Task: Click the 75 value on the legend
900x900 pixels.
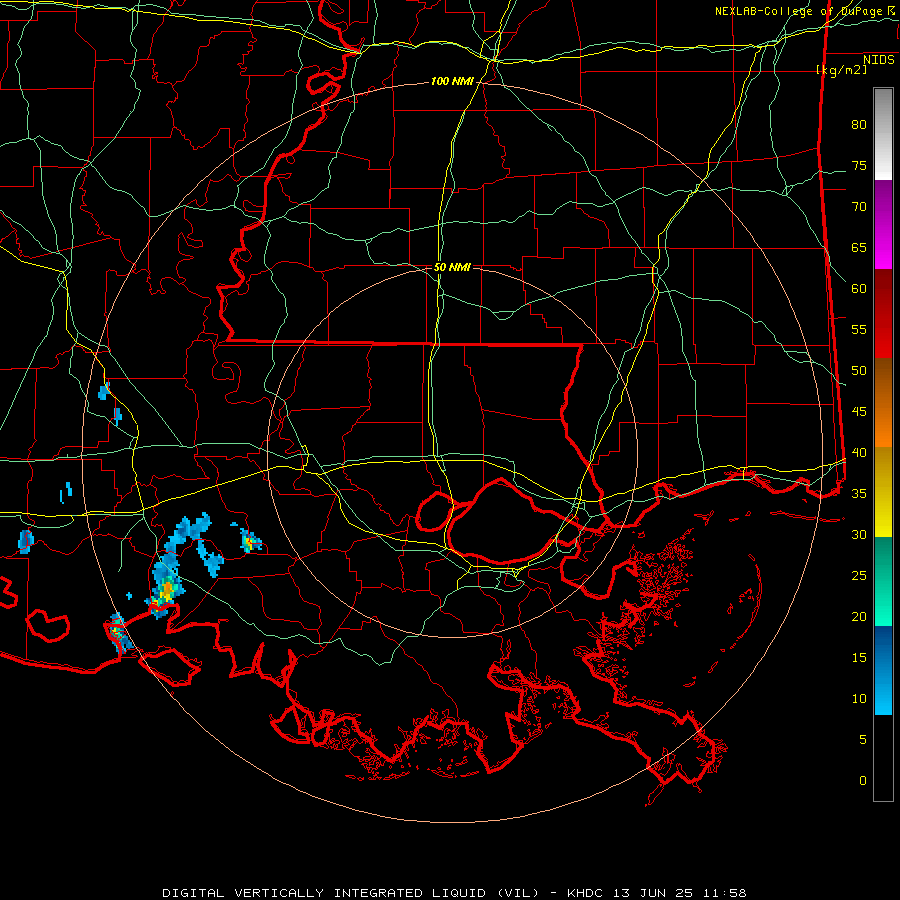Action: click(859, 166)
